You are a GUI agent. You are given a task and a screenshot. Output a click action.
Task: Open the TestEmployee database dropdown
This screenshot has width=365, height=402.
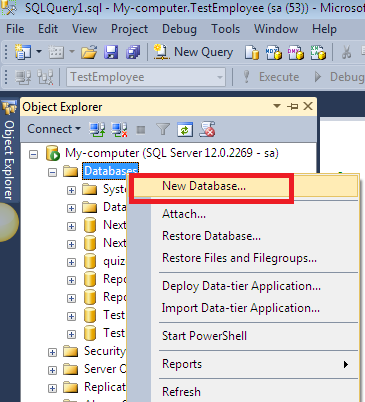[x=146, y=77]
